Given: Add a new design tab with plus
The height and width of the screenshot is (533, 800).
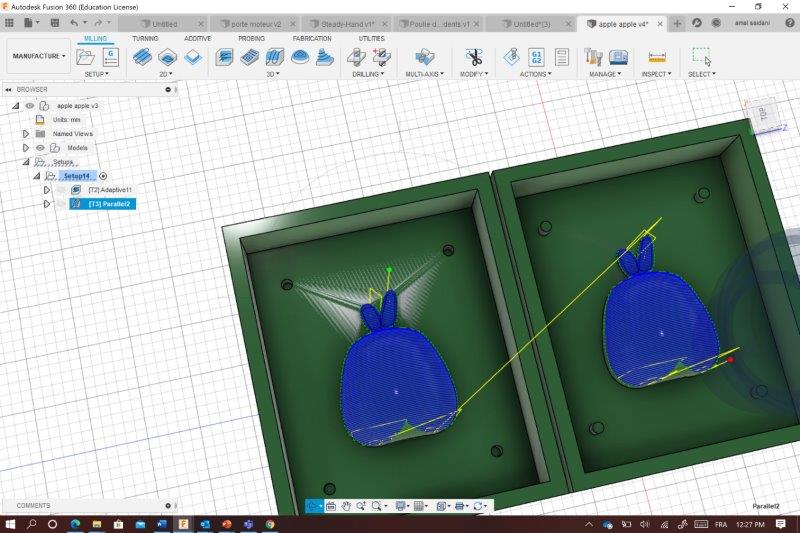Looking at the screenshot, I should [x=677, y=23].
